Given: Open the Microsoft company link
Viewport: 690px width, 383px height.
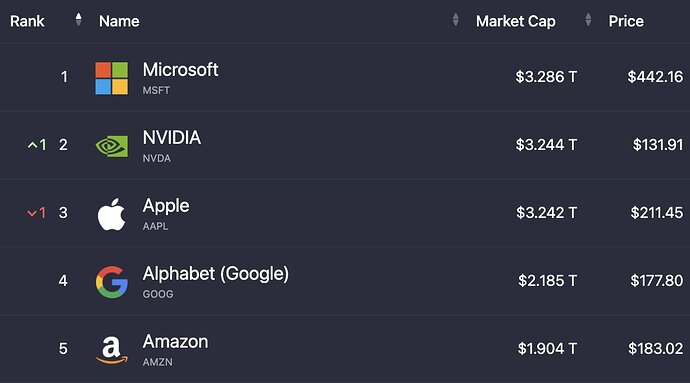Looking at the screenshot, I should [x=180, y=70].
